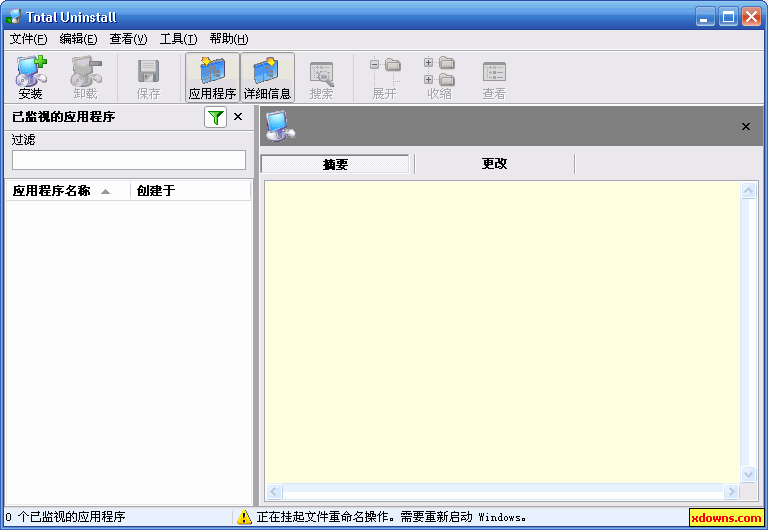Click the 展开 (Expand) tree toolbar icon
The width and height of the screenshot is (768, 530).
pos(384,77)
